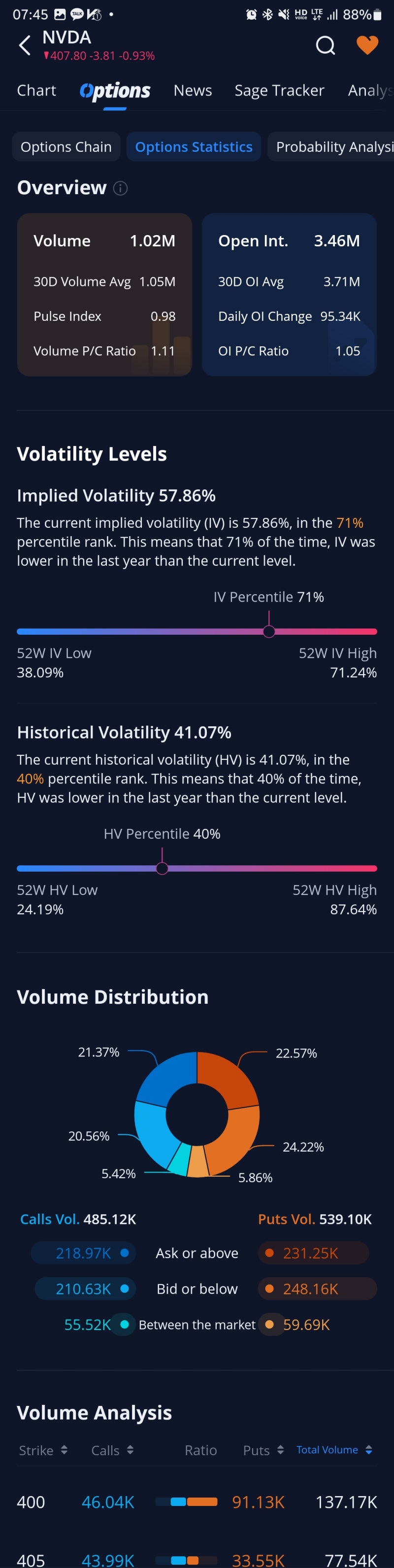Sort by Total Volume column
394x1568 pixels.
tap(334, 1450)
